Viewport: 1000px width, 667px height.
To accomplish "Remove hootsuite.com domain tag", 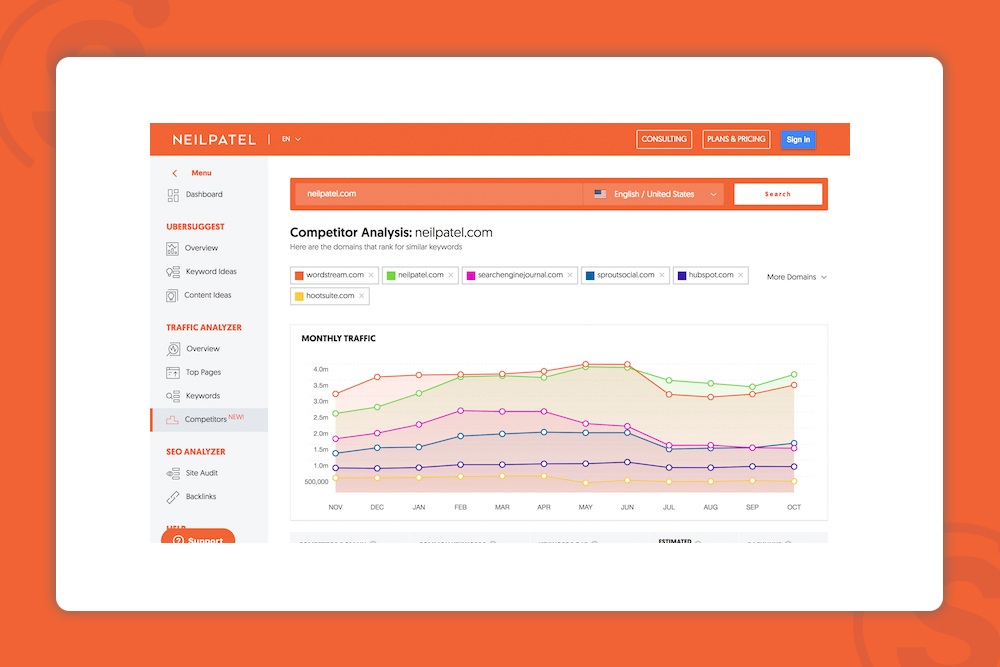I will tap(361, 296).
